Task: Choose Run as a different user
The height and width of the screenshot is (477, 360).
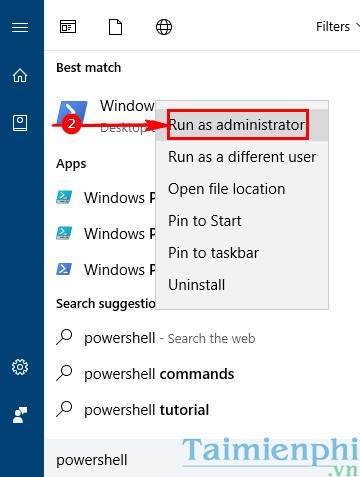Action: point(242,157)
